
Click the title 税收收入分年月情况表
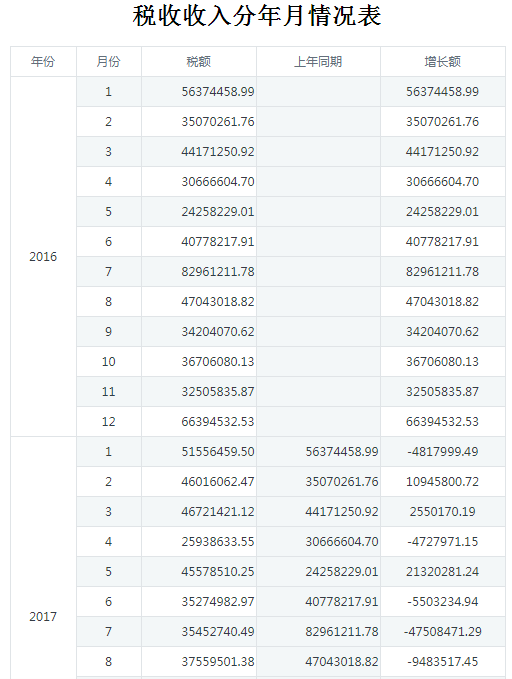[257, 16]
